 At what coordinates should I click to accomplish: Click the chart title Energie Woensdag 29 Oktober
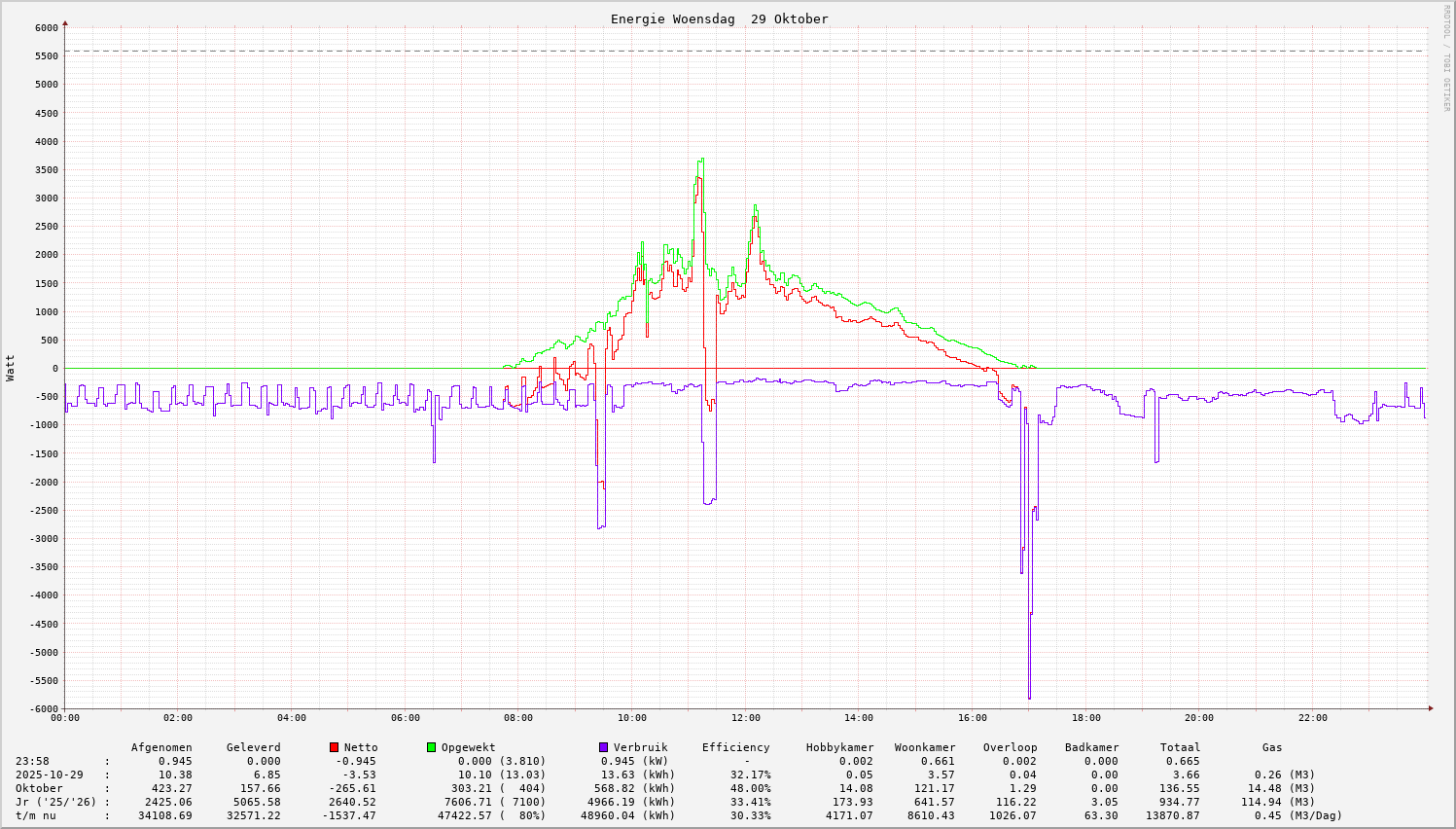(x=719, y=18)
